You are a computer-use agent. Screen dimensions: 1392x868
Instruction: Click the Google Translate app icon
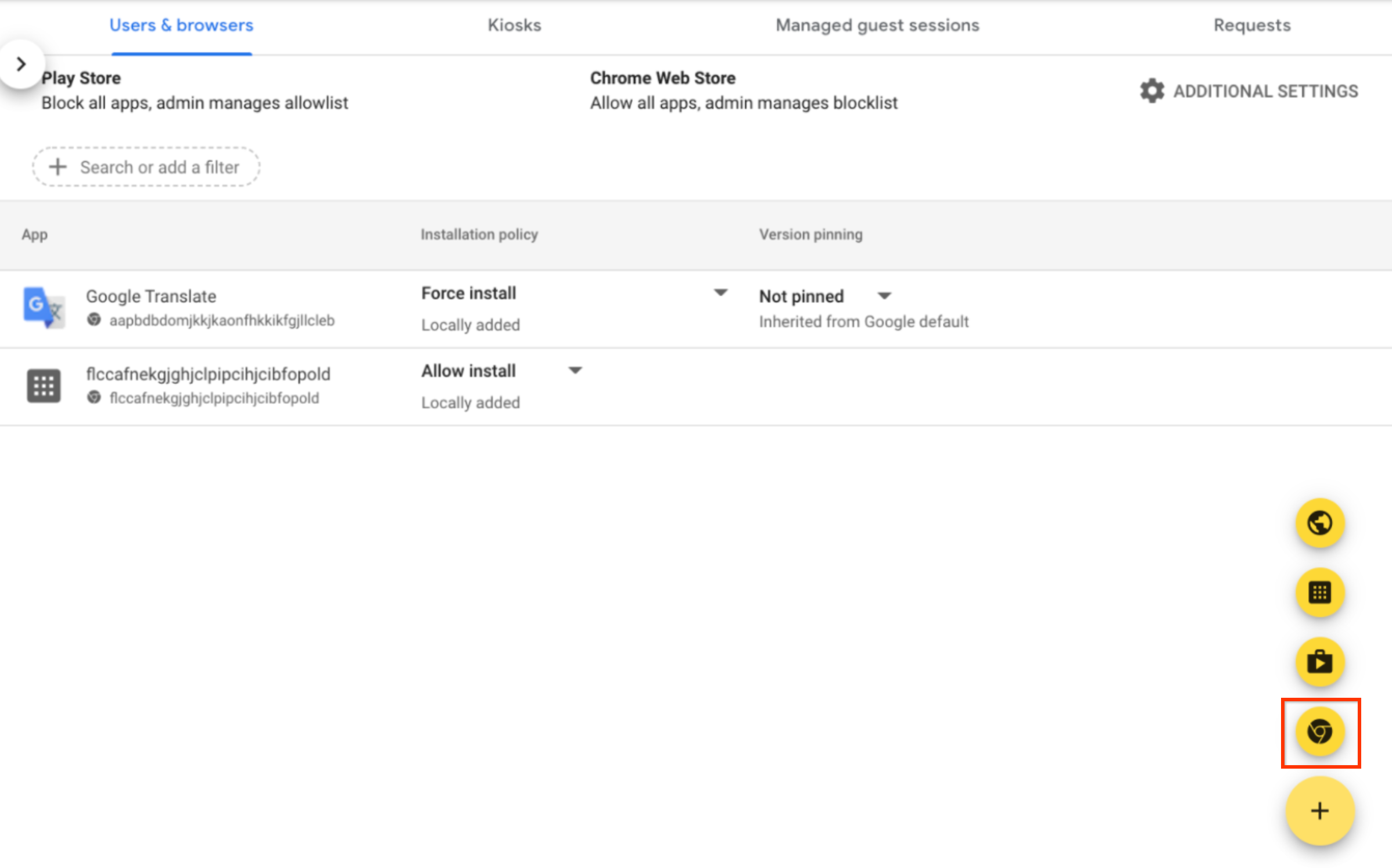44,307
